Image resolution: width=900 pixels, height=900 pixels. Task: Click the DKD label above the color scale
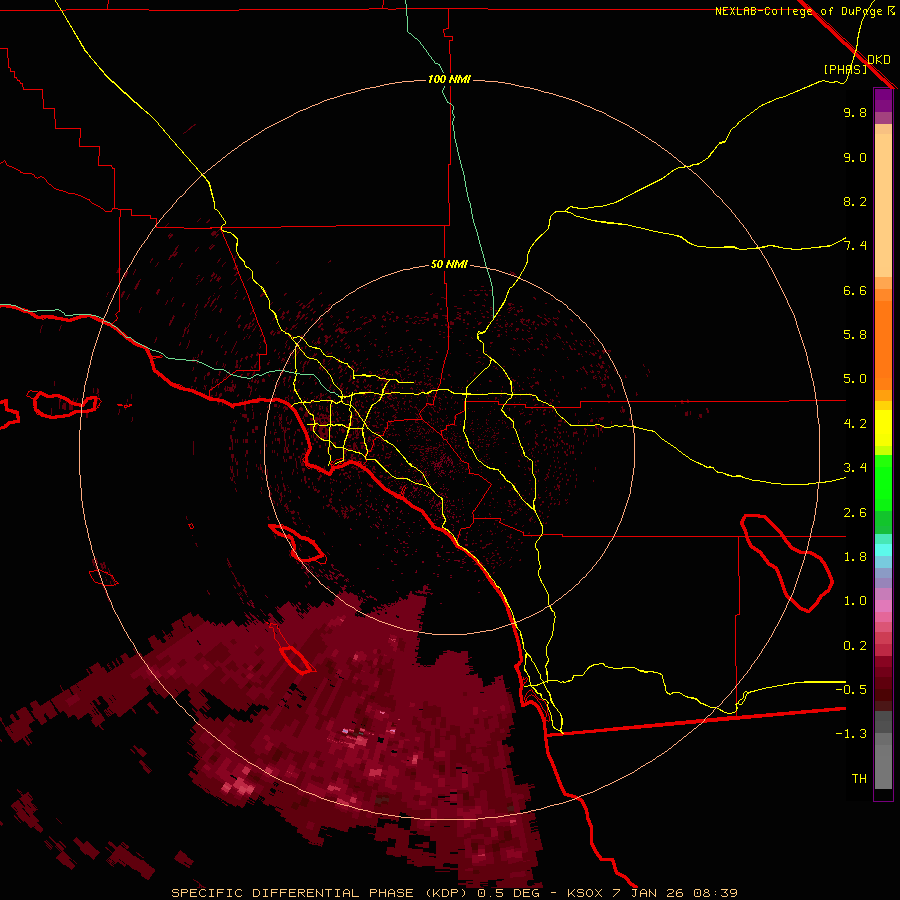(x=879, y=60)
